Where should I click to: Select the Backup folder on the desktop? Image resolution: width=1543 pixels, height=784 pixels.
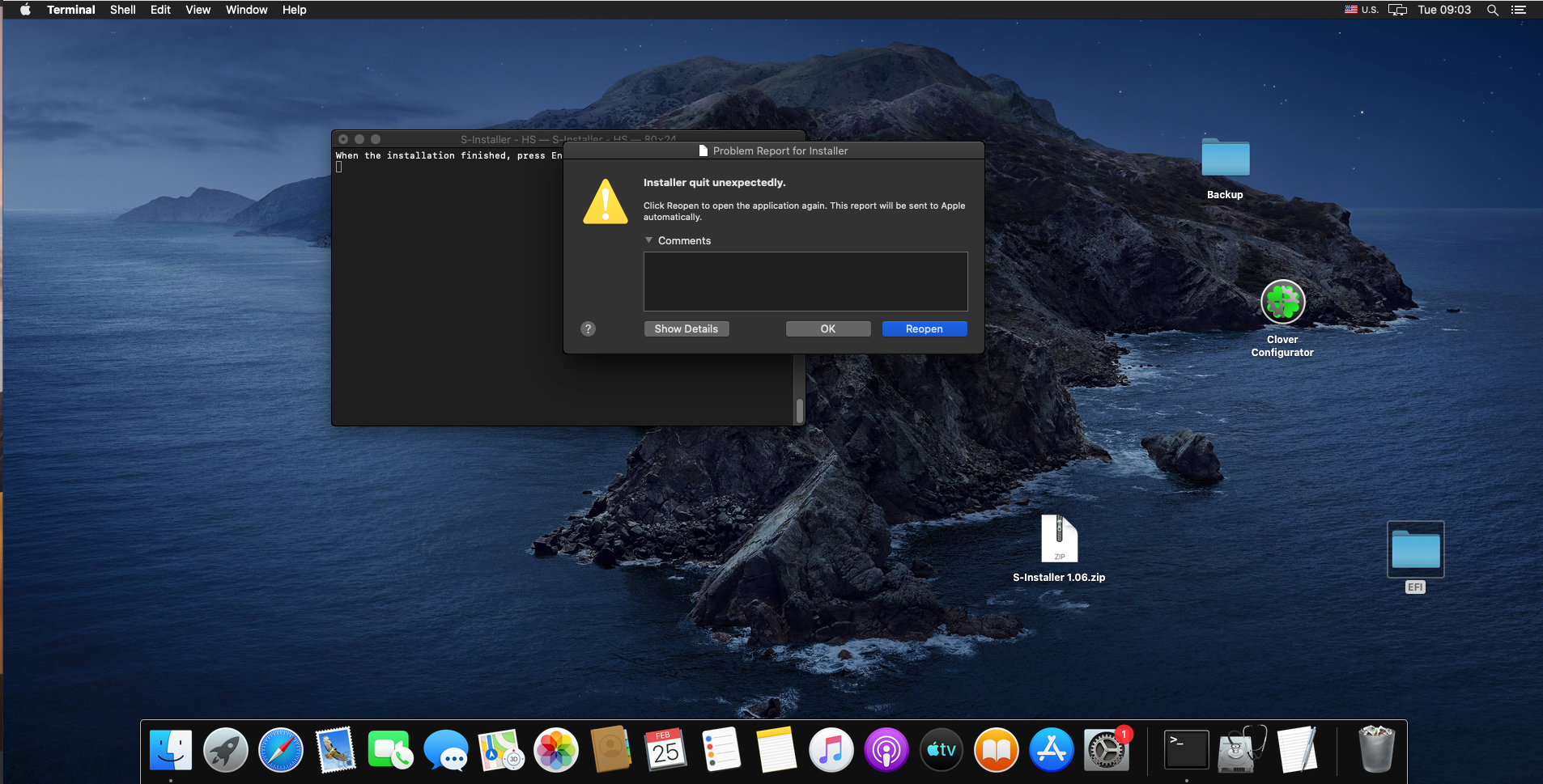coord(1225,159)
